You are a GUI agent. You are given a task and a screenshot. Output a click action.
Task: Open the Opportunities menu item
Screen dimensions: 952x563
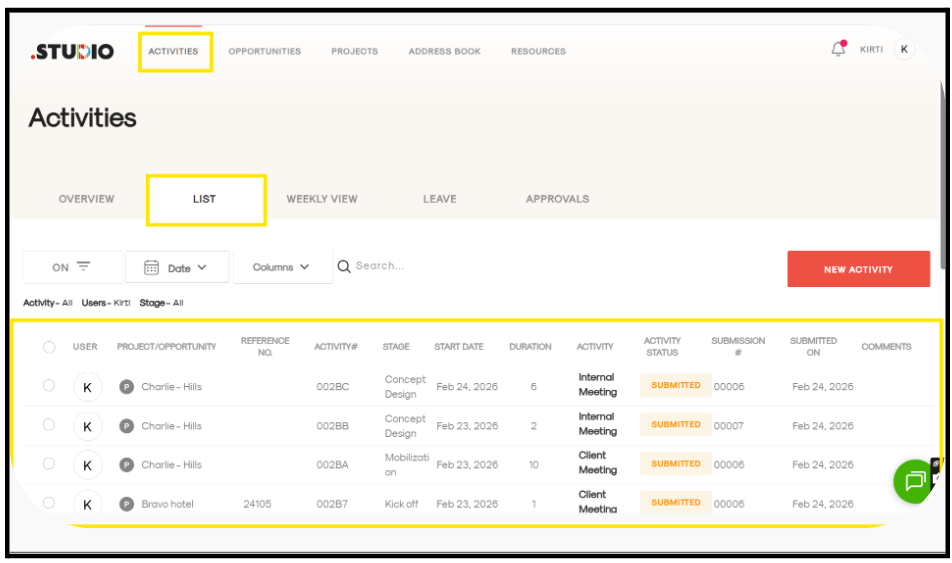point(264,51)
